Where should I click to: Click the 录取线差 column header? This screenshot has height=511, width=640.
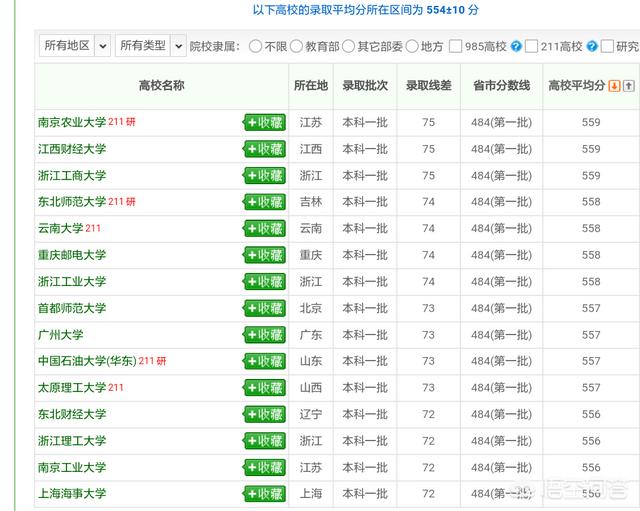coord(429,86)
